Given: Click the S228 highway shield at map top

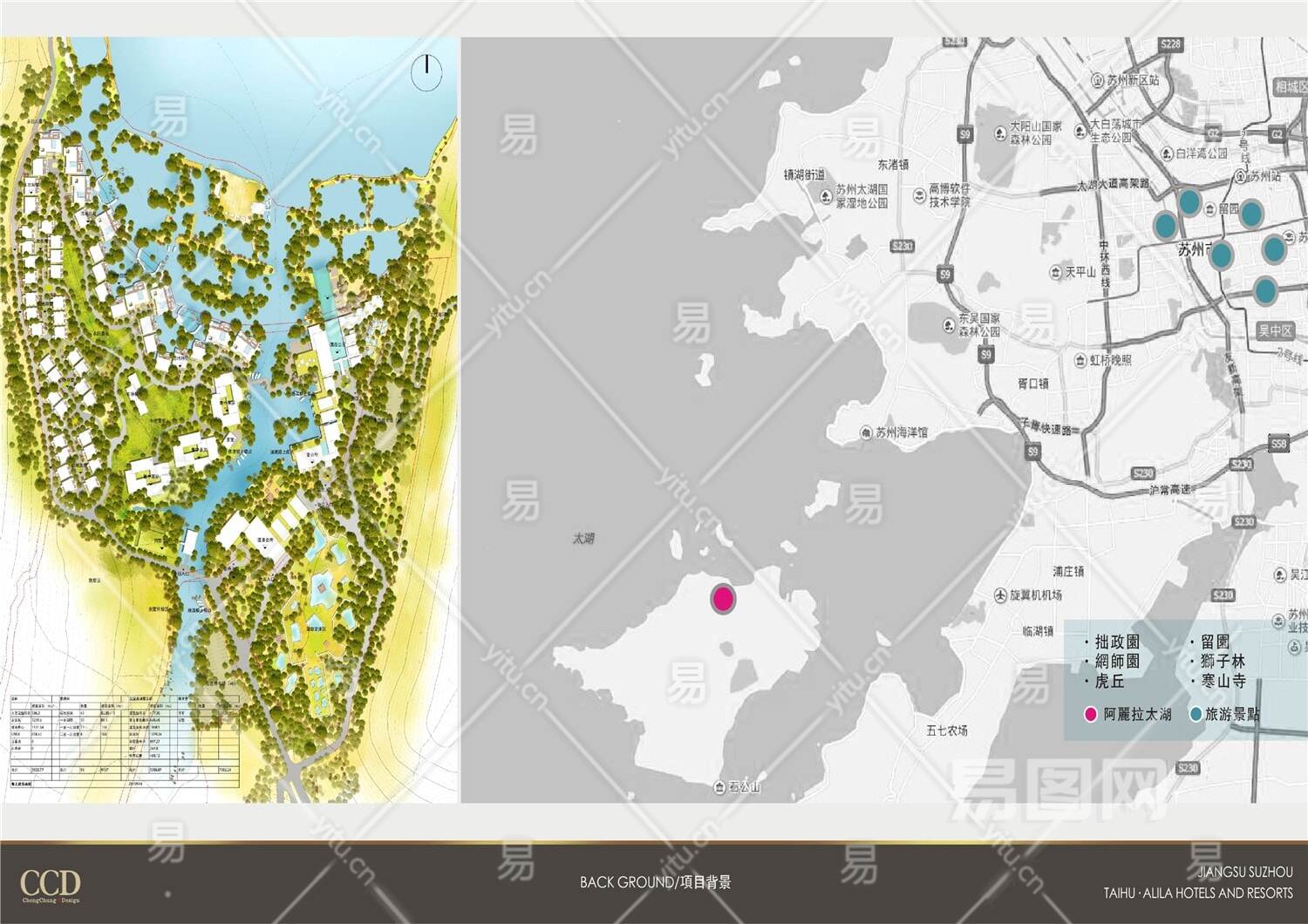Looking at the screenshot, I should pos(1170,44).
